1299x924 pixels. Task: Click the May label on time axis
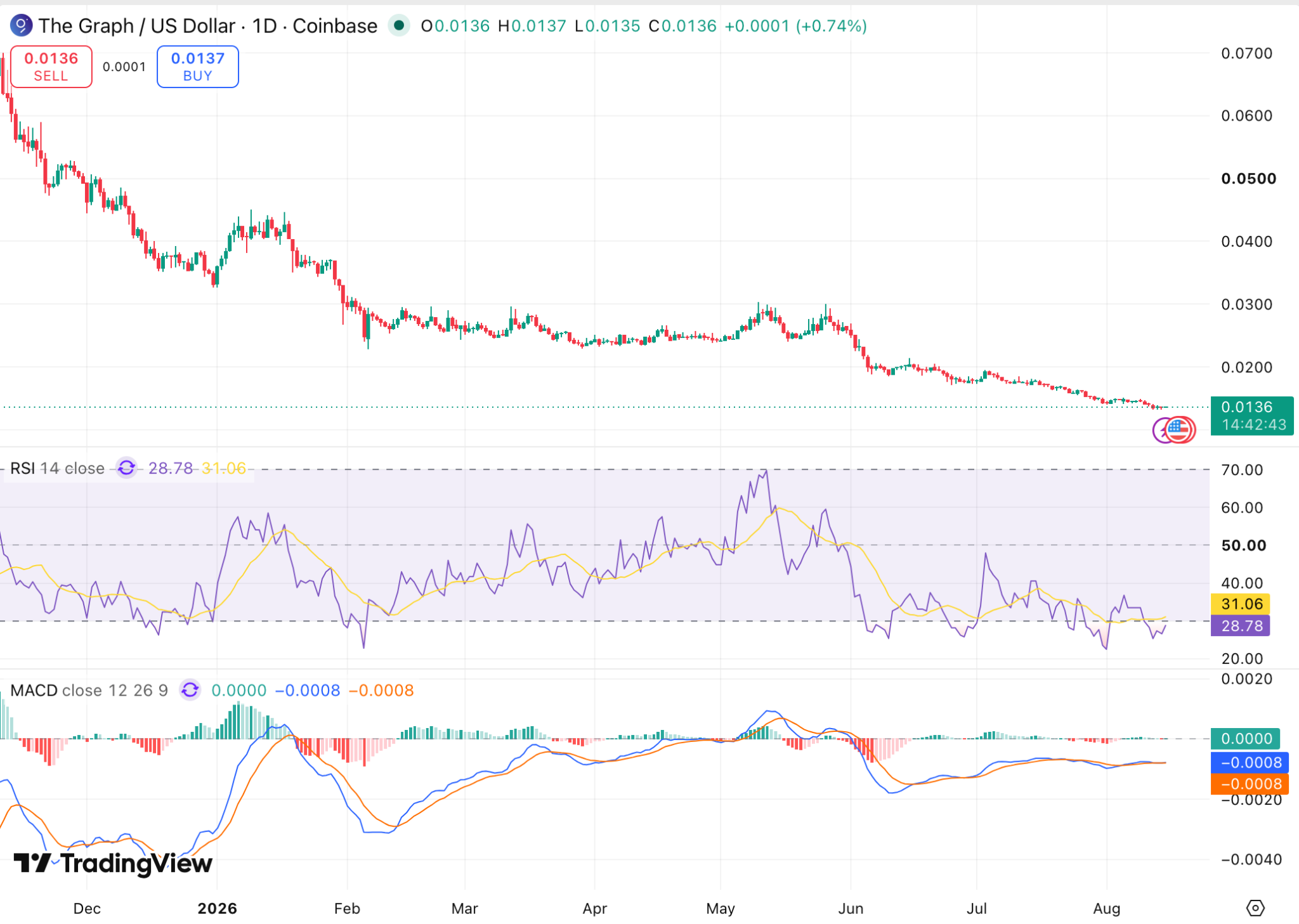[721, 909]
